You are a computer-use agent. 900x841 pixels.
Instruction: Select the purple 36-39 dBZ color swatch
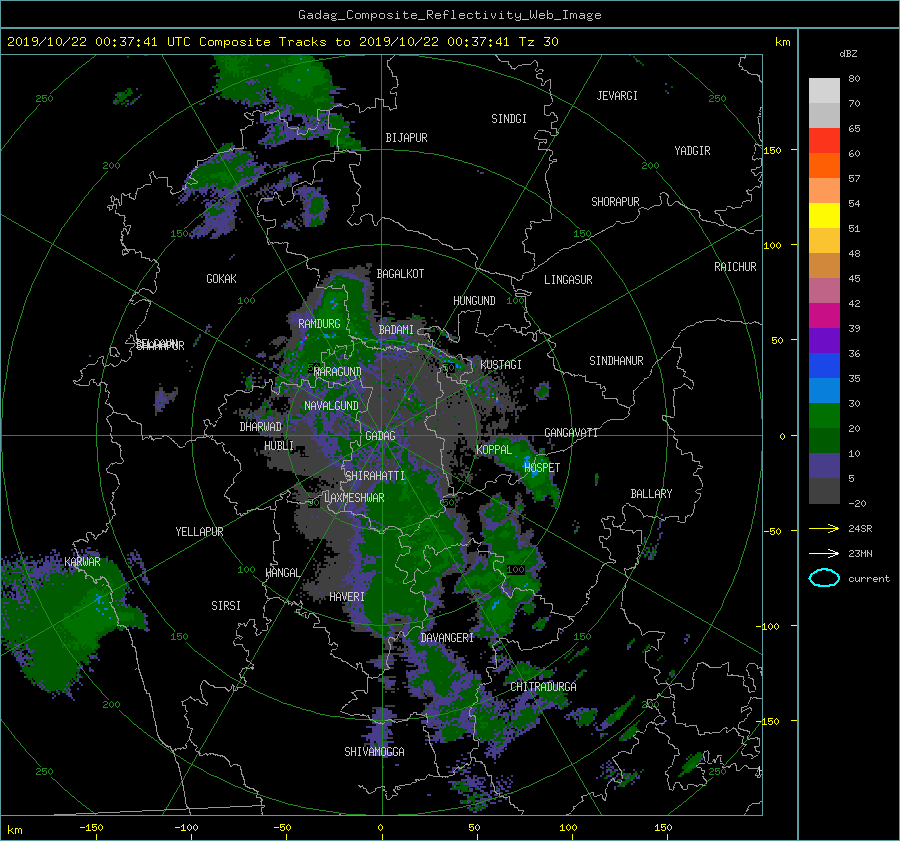point(824,340)
